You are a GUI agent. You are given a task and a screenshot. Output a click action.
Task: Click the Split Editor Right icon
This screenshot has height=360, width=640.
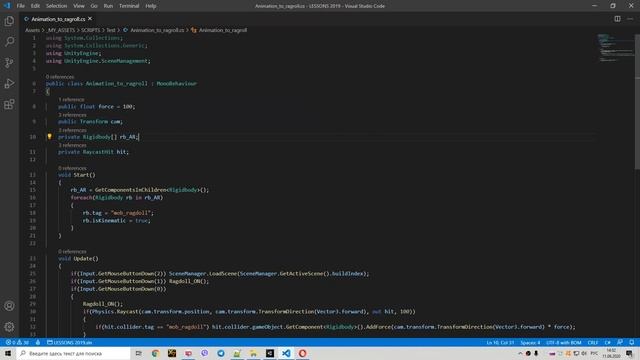(x=617, y=19)
